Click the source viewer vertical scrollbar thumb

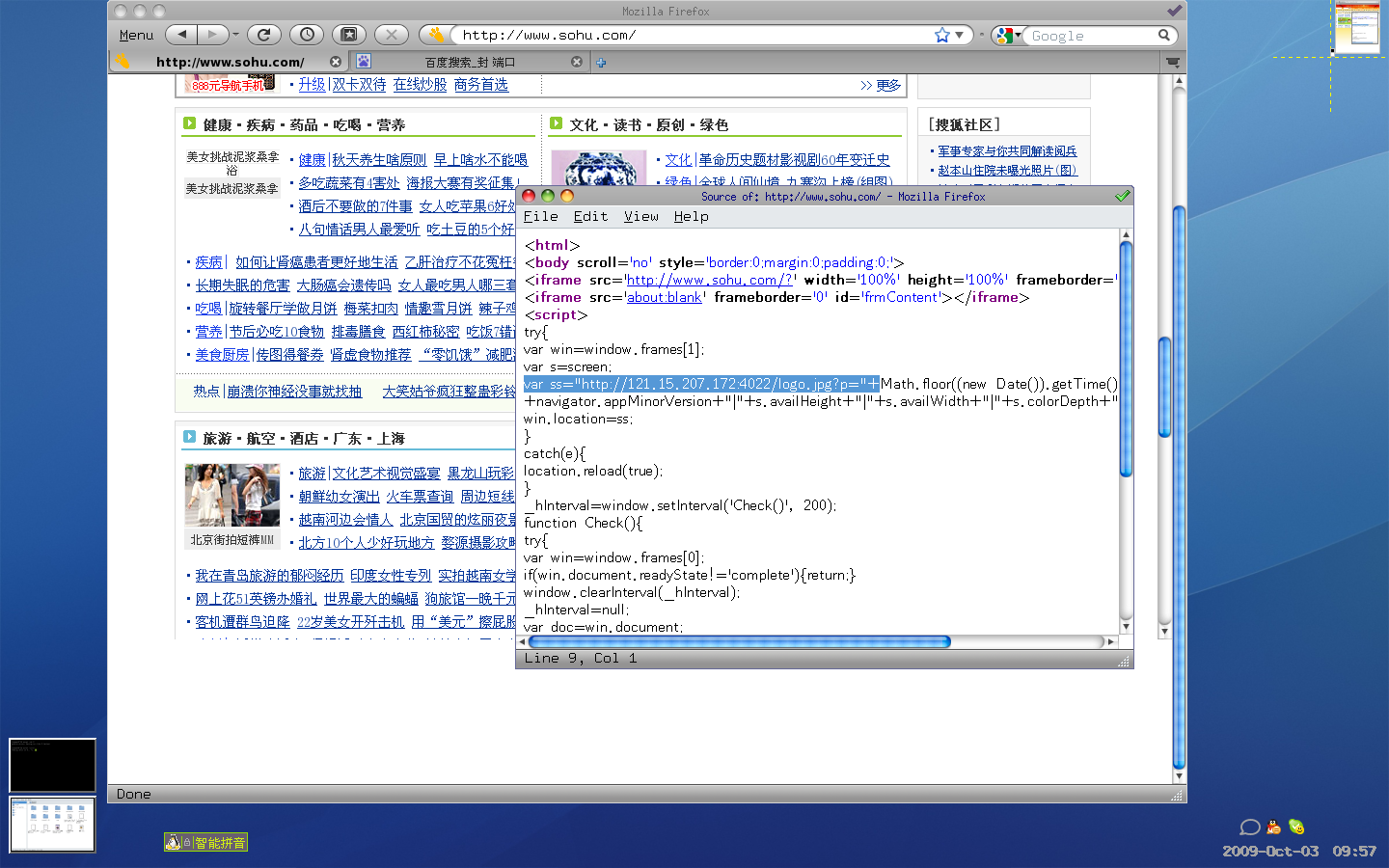click(x=1126, y=358)
